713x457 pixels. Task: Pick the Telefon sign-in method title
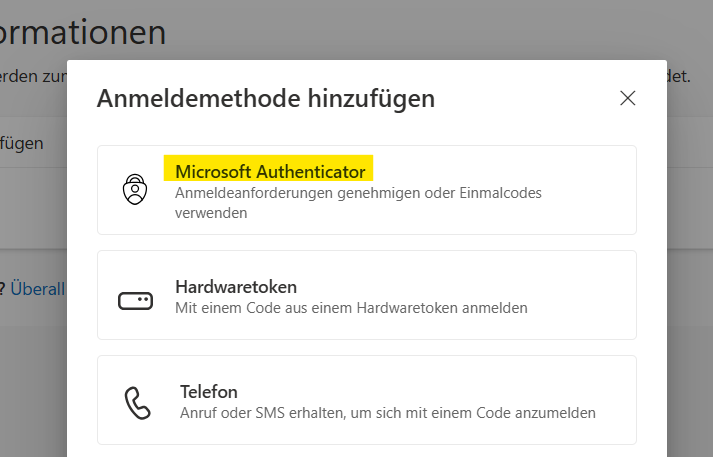tap(208, 391)
